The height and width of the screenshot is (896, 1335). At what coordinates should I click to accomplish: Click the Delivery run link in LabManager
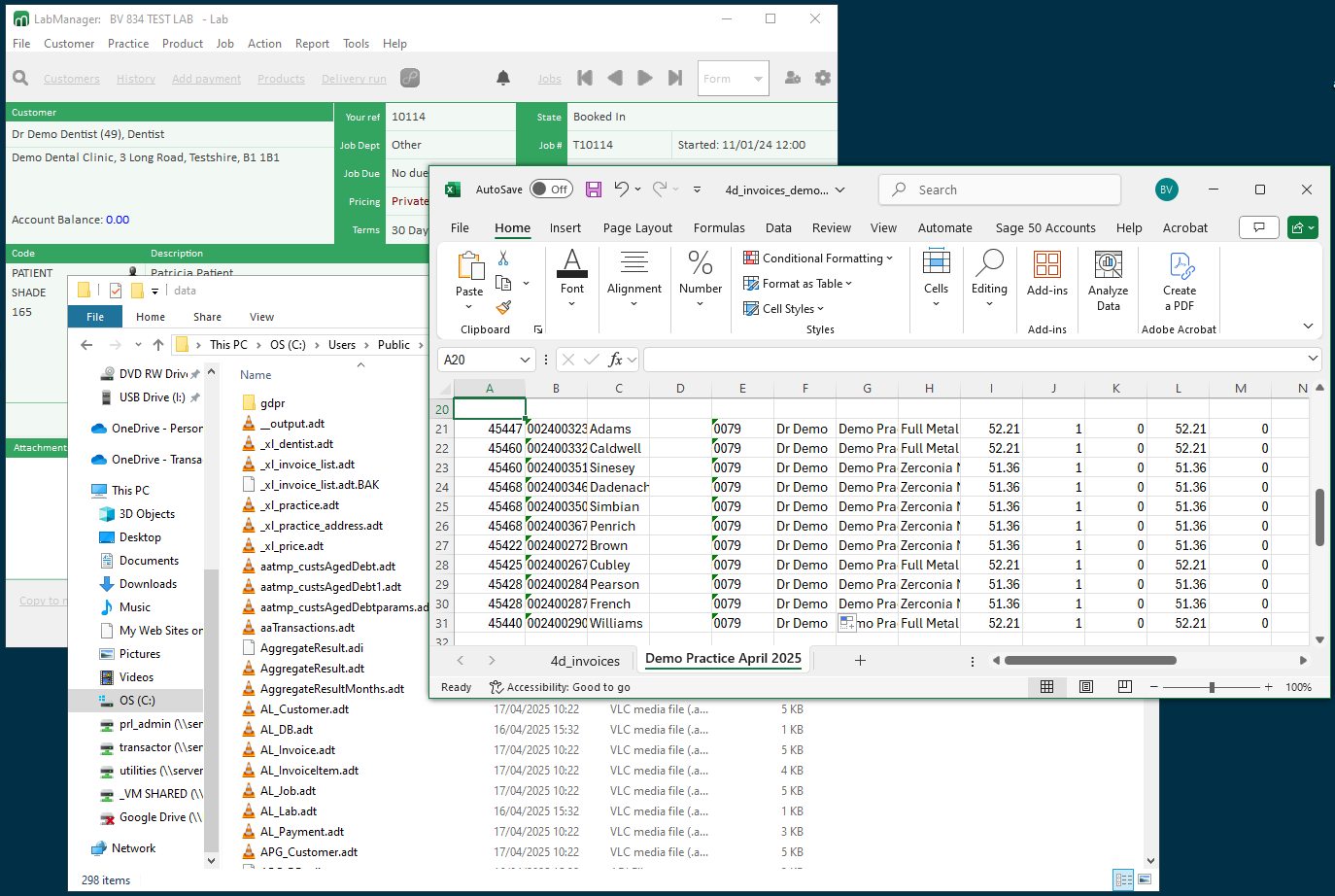[x=354, y=79]
